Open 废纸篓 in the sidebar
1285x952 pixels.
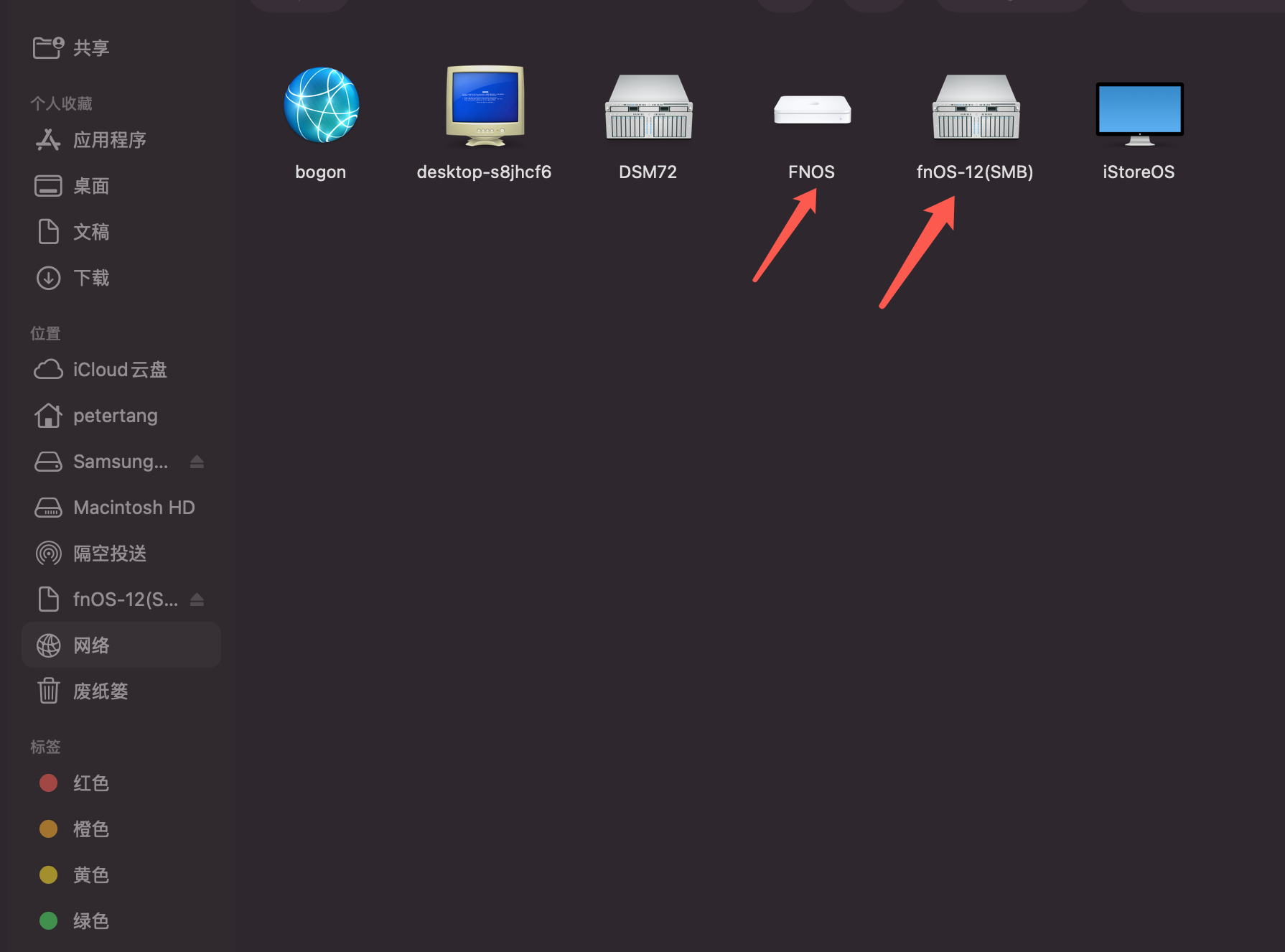tap(101, 691)
